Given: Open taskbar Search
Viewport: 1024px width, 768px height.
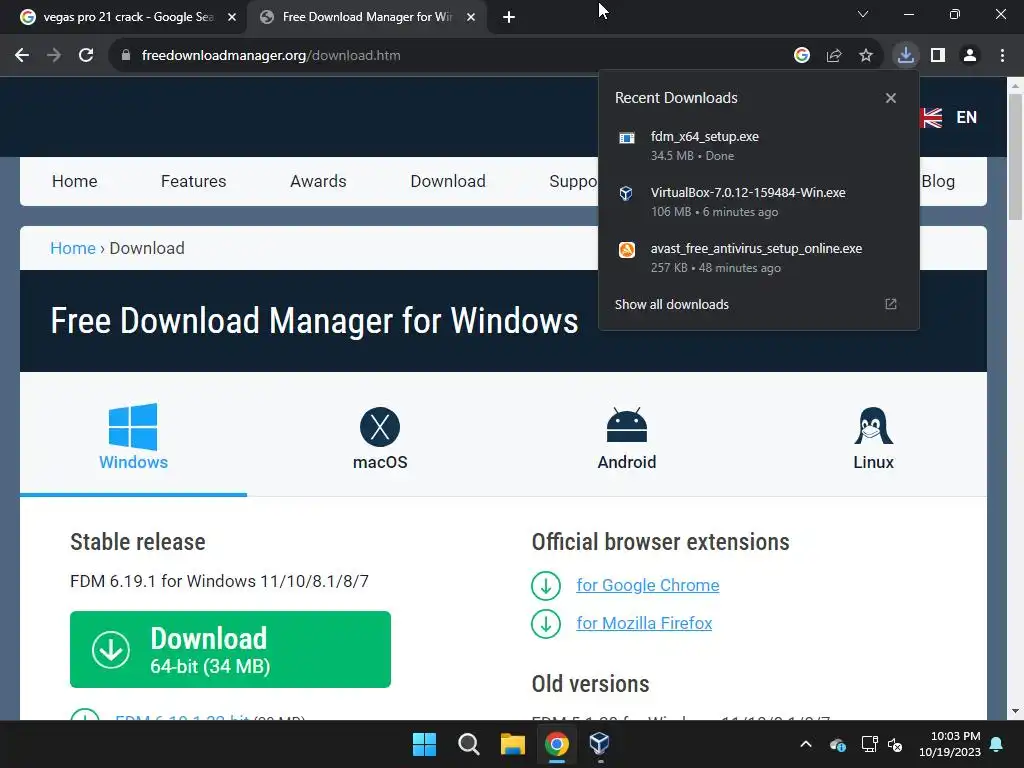Looking at the screenshot, I should coord(468,744).
